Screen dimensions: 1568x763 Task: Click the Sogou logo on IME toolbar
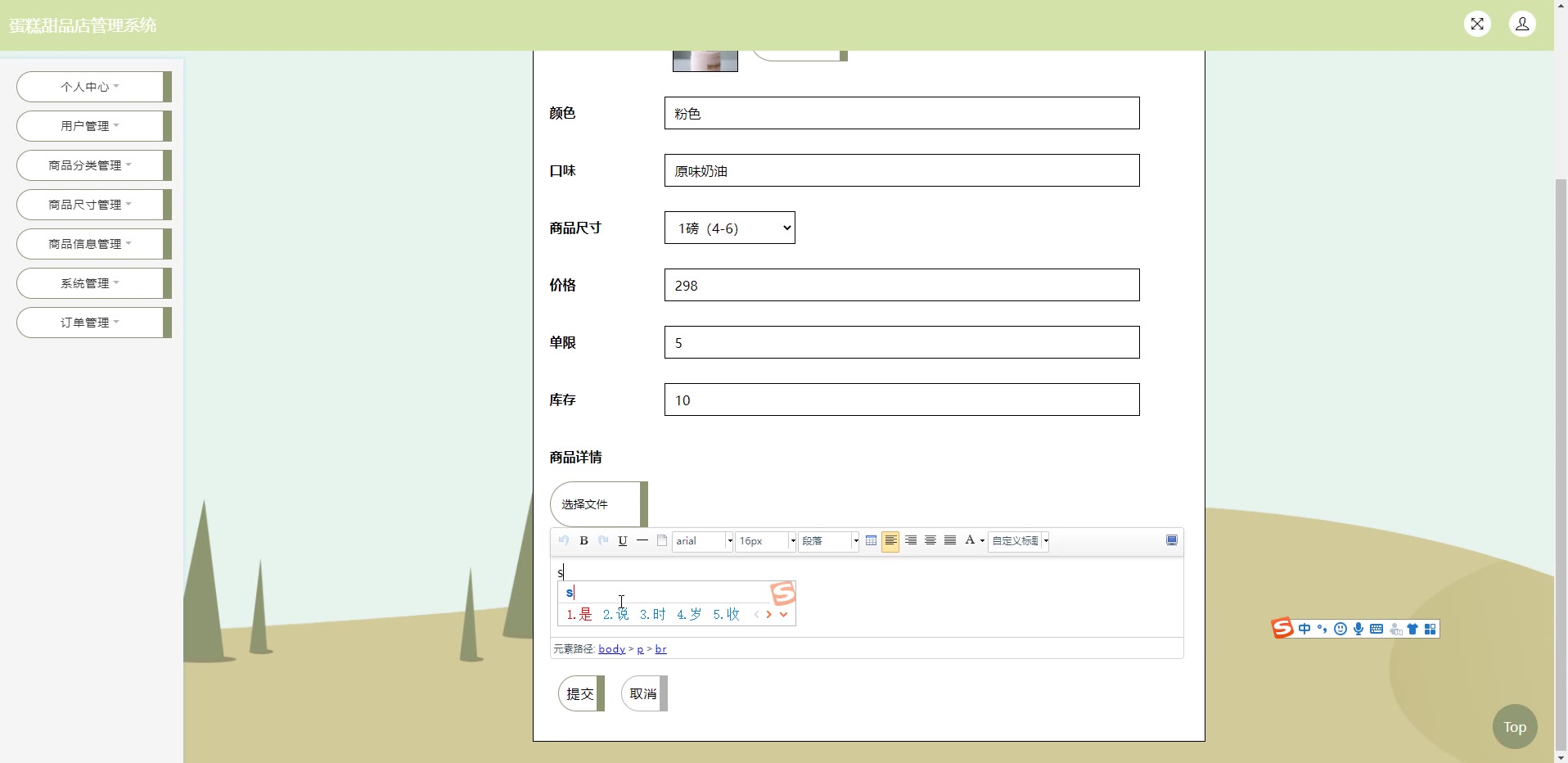pos(1282,628)
